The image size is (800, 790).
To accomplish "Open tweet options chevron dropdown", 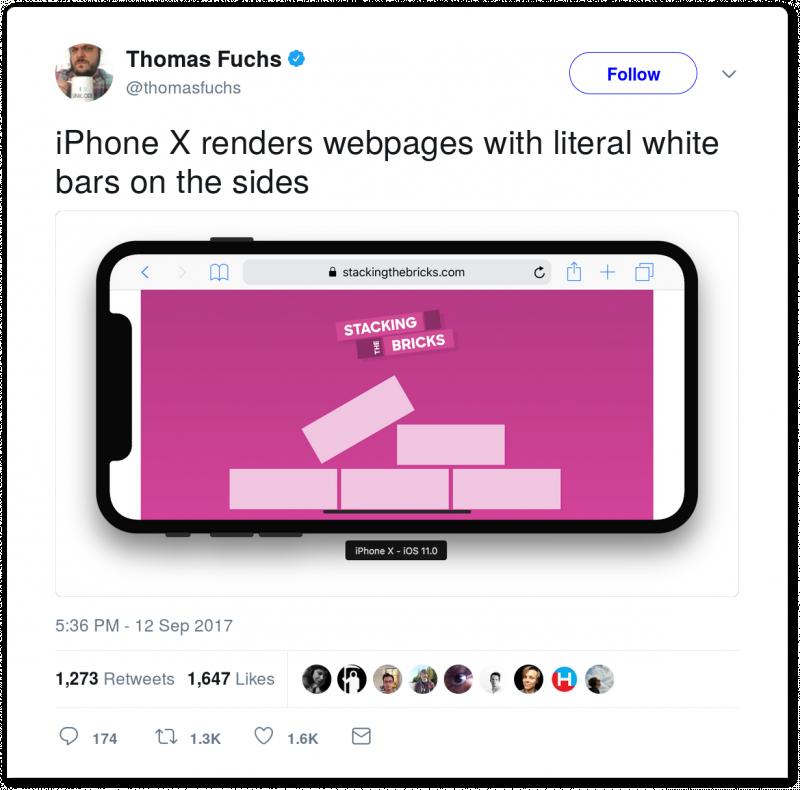I will pos(729,74).
